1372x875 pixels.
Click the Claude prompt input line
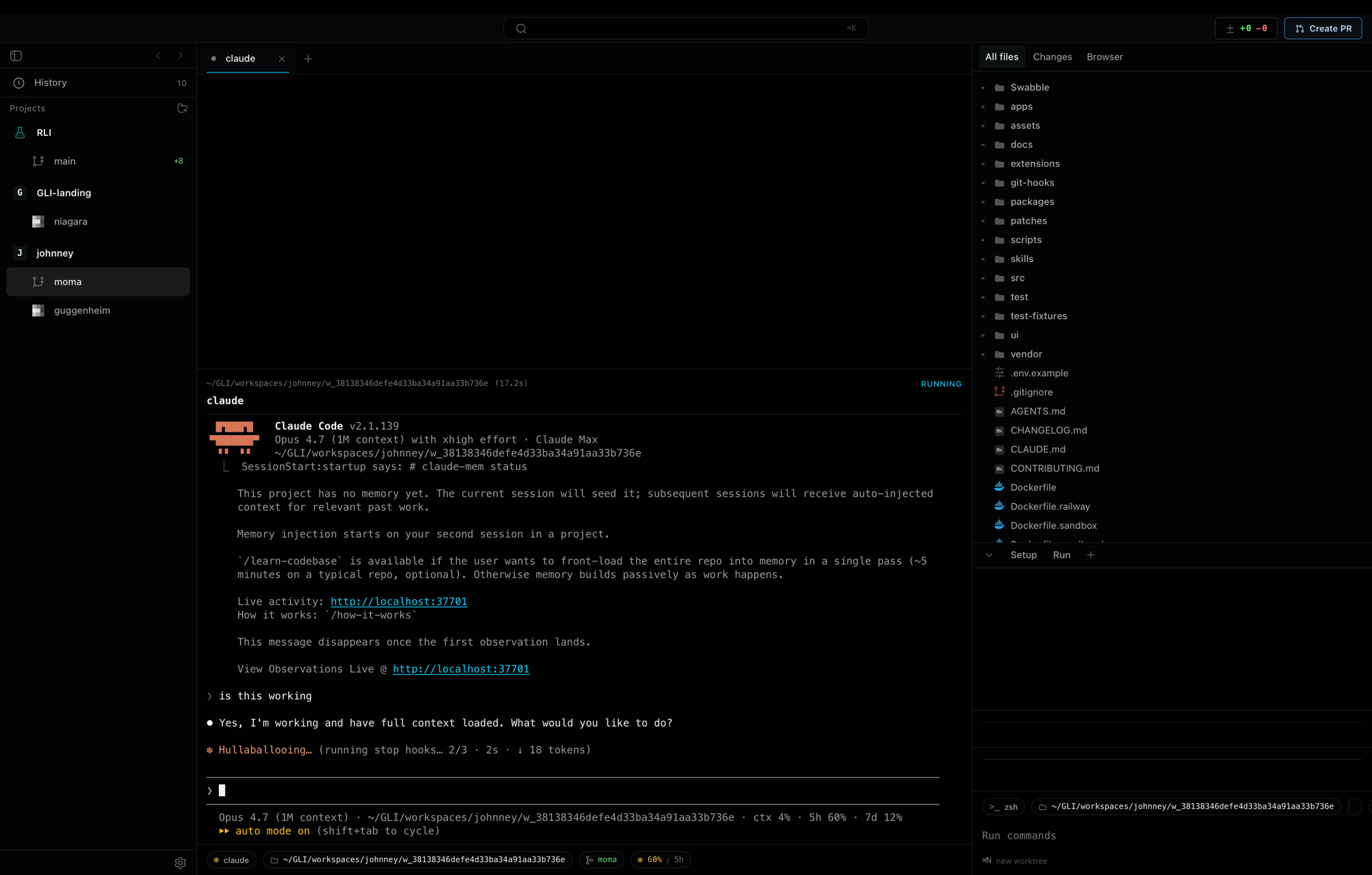[x=573, y=791]
